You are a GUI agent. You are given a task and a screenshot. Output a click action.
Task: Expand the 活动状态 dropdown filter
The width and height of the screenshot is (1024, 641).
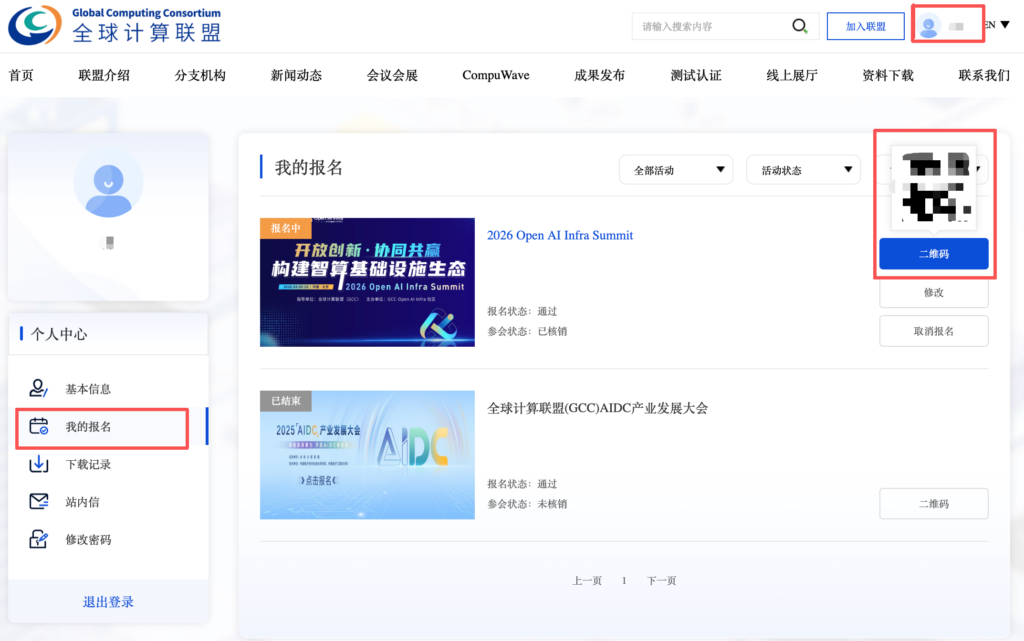click(x=803, y=170)
